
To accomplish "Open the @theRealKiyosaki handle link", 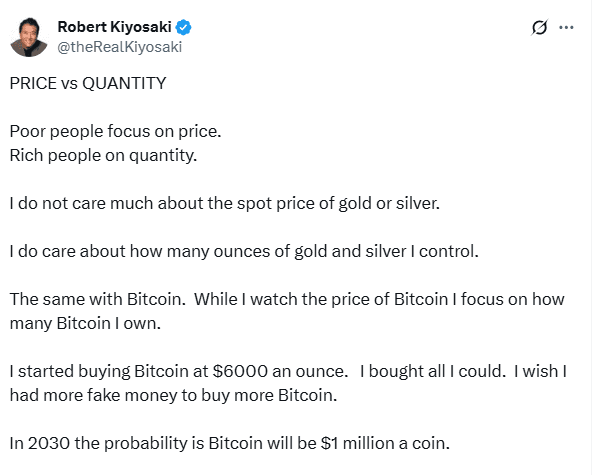I will 121,46.
